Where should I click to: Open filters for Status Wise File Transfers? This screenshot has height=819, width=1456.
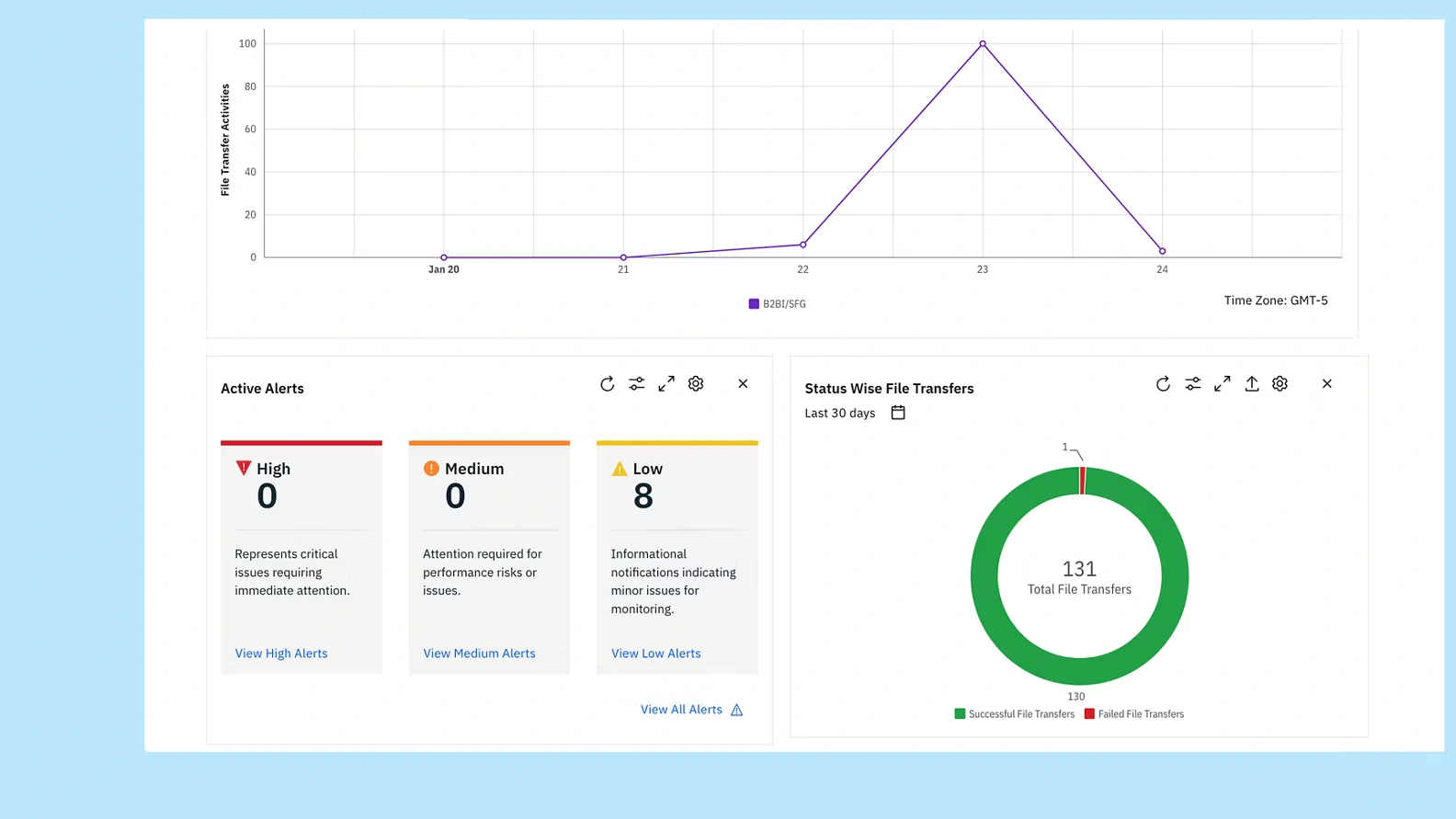[x=1192, y=384]
